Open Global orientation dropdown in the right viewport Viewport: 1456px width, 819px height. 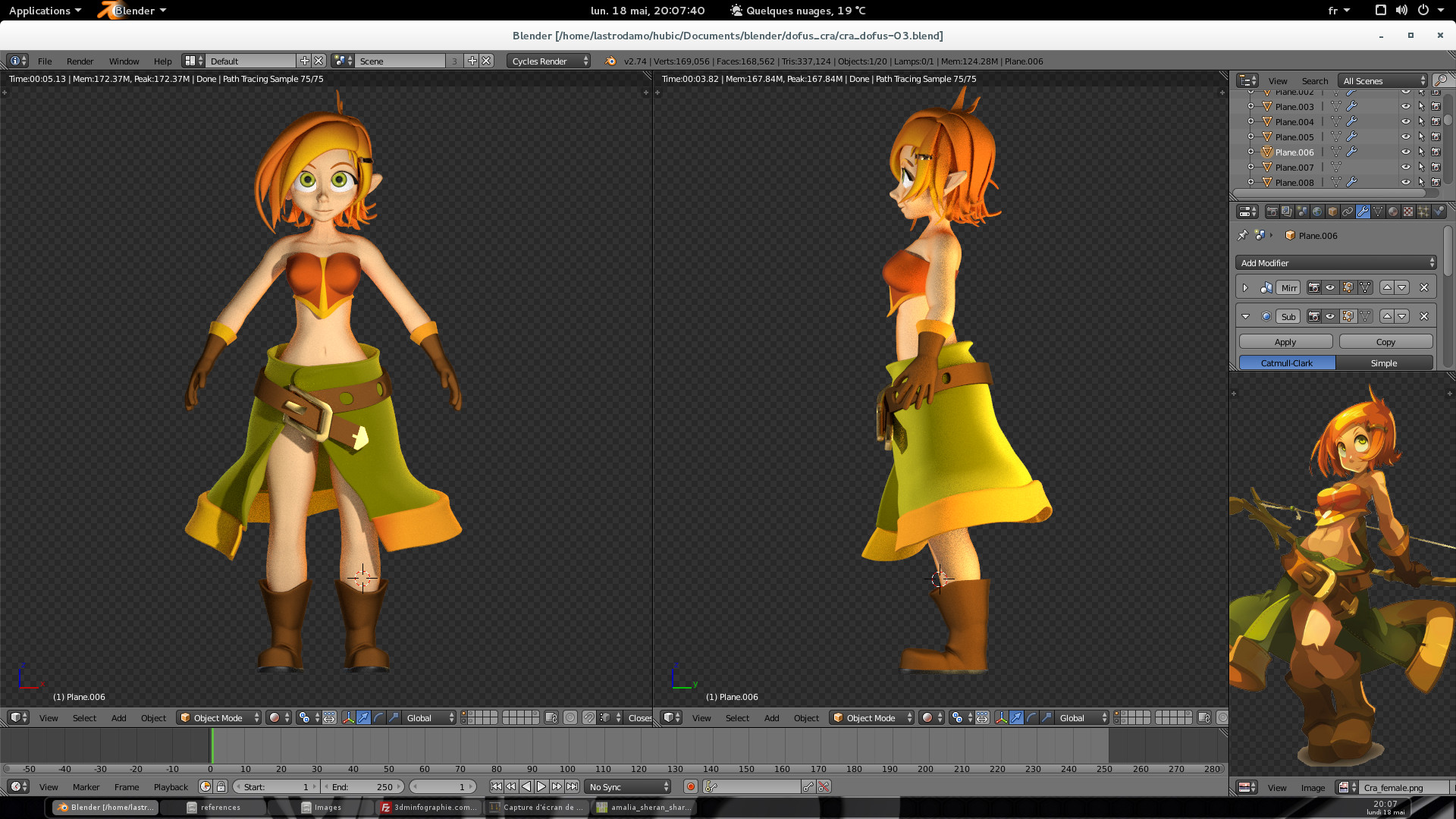coord(1083,718)
